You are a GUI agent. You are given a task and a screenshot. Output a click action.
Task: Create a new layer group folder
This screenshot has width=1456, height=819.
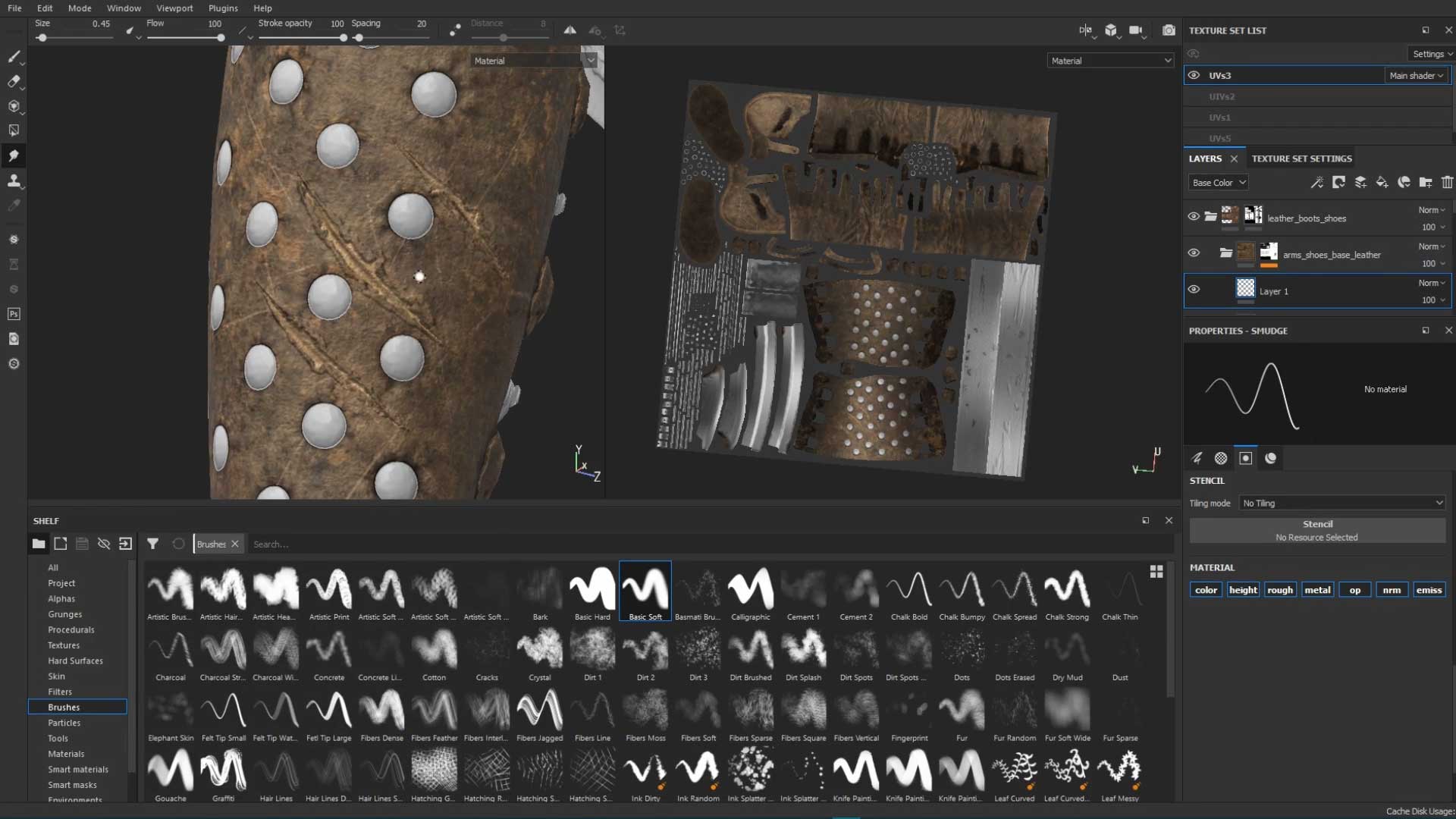click(1426, 182)
